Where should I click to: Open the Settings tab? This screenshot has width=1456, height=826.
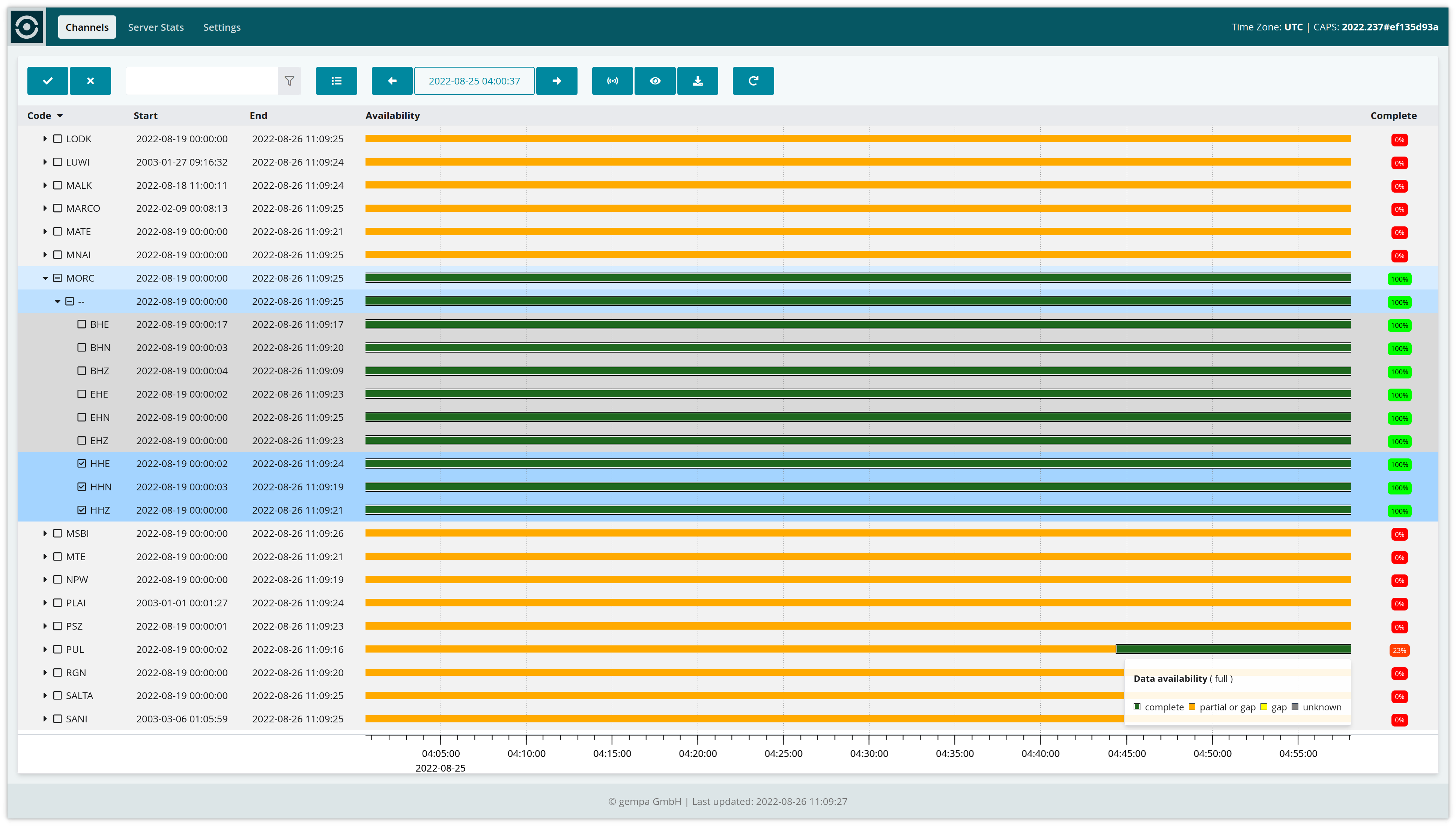tap(222, 27)
